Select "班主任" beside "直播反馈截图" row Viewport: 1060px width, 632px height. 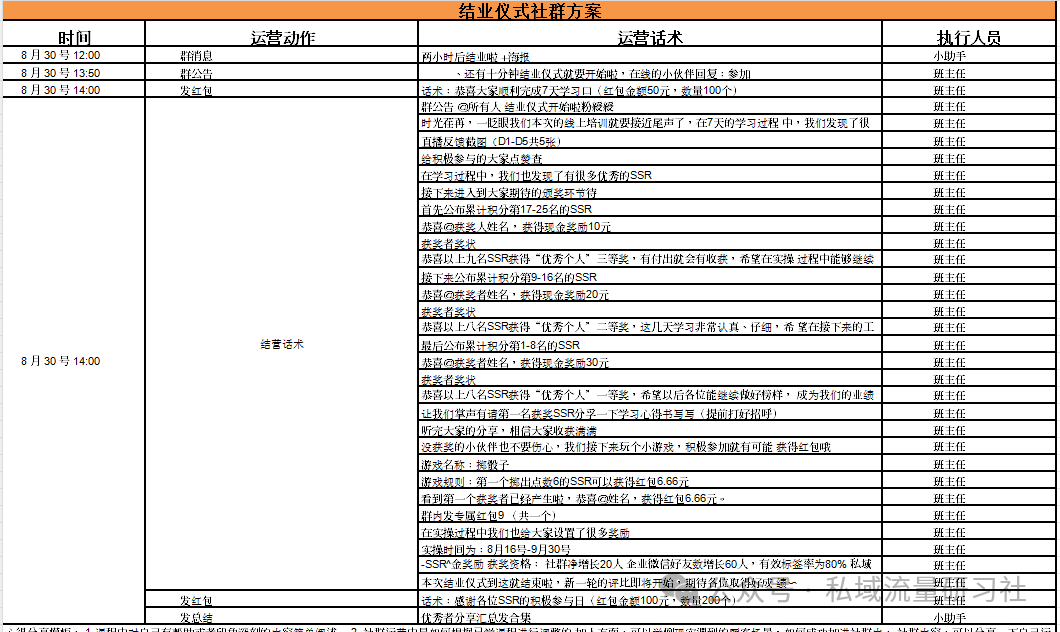click(949, 141)
